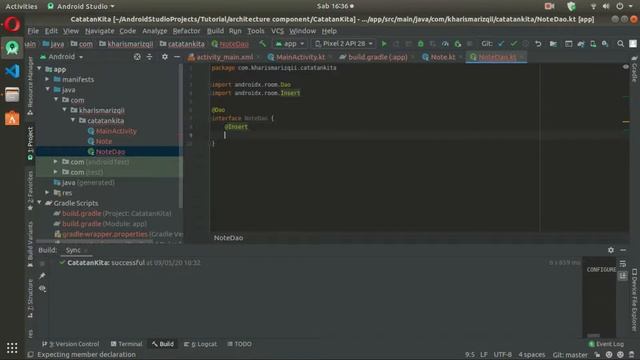Revert changes with the undo arrow icon

(538, 44)
